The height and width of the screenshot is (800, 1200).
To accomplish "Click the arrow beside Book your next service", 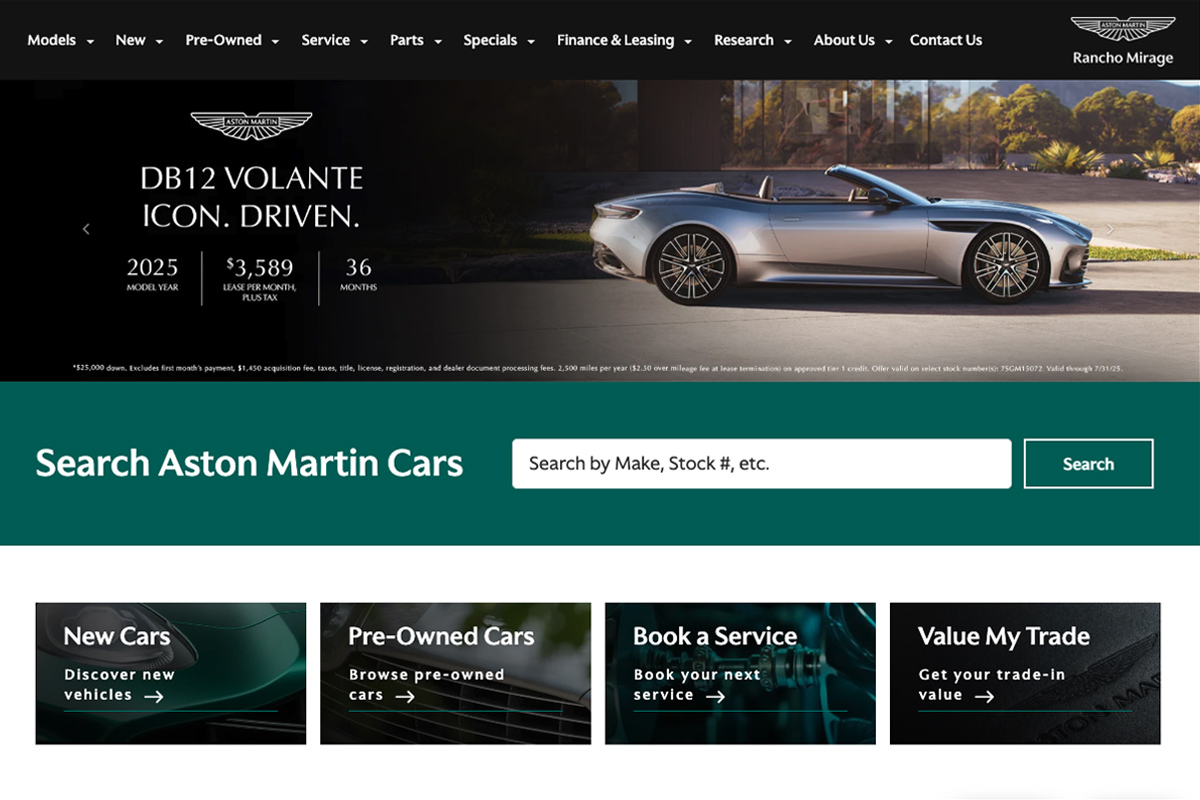I will click(715, 696).
